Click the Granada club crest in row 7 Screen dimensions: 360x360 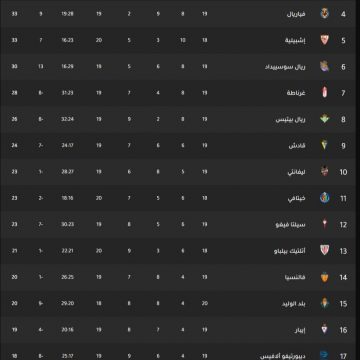[x=324, y=93]
